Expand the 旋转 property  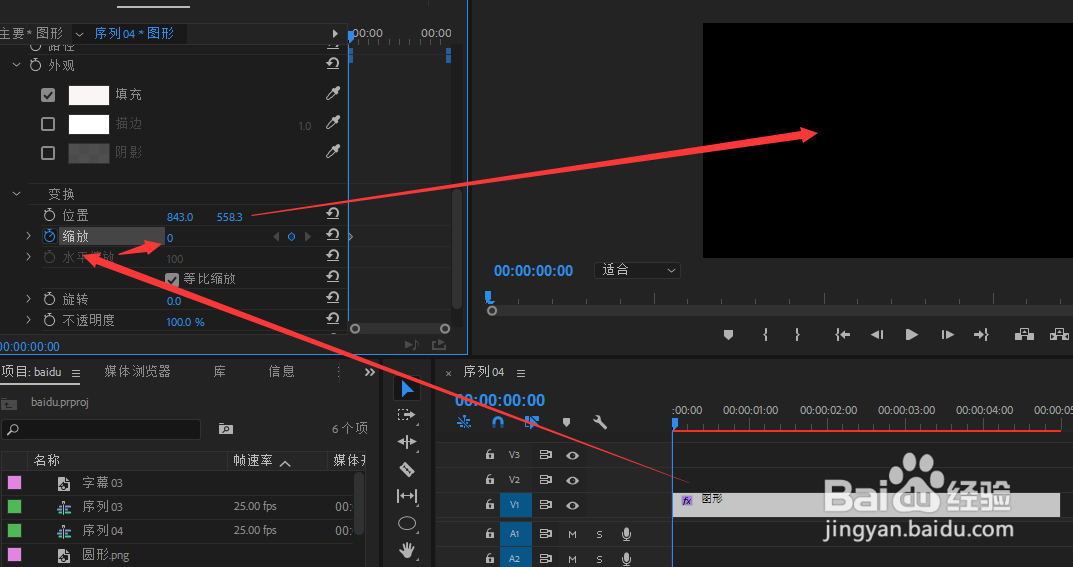(28, 299)
